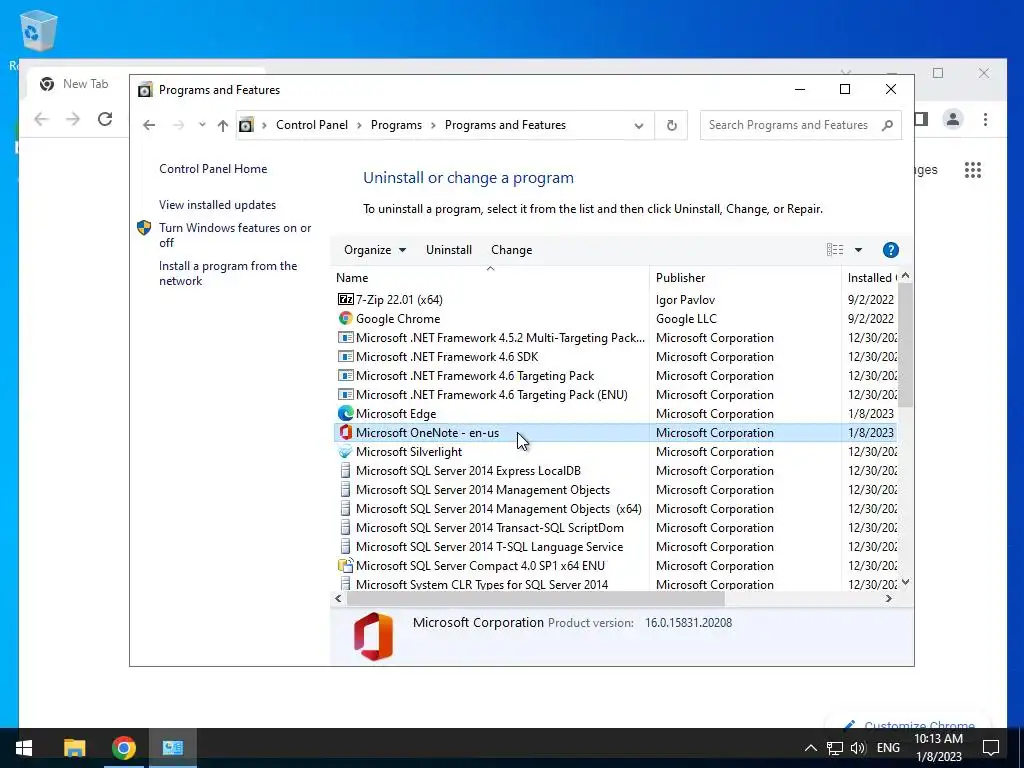1024x768 pixels.
Task: Open the volume control in system tray
Action: [x=858, y=748]
